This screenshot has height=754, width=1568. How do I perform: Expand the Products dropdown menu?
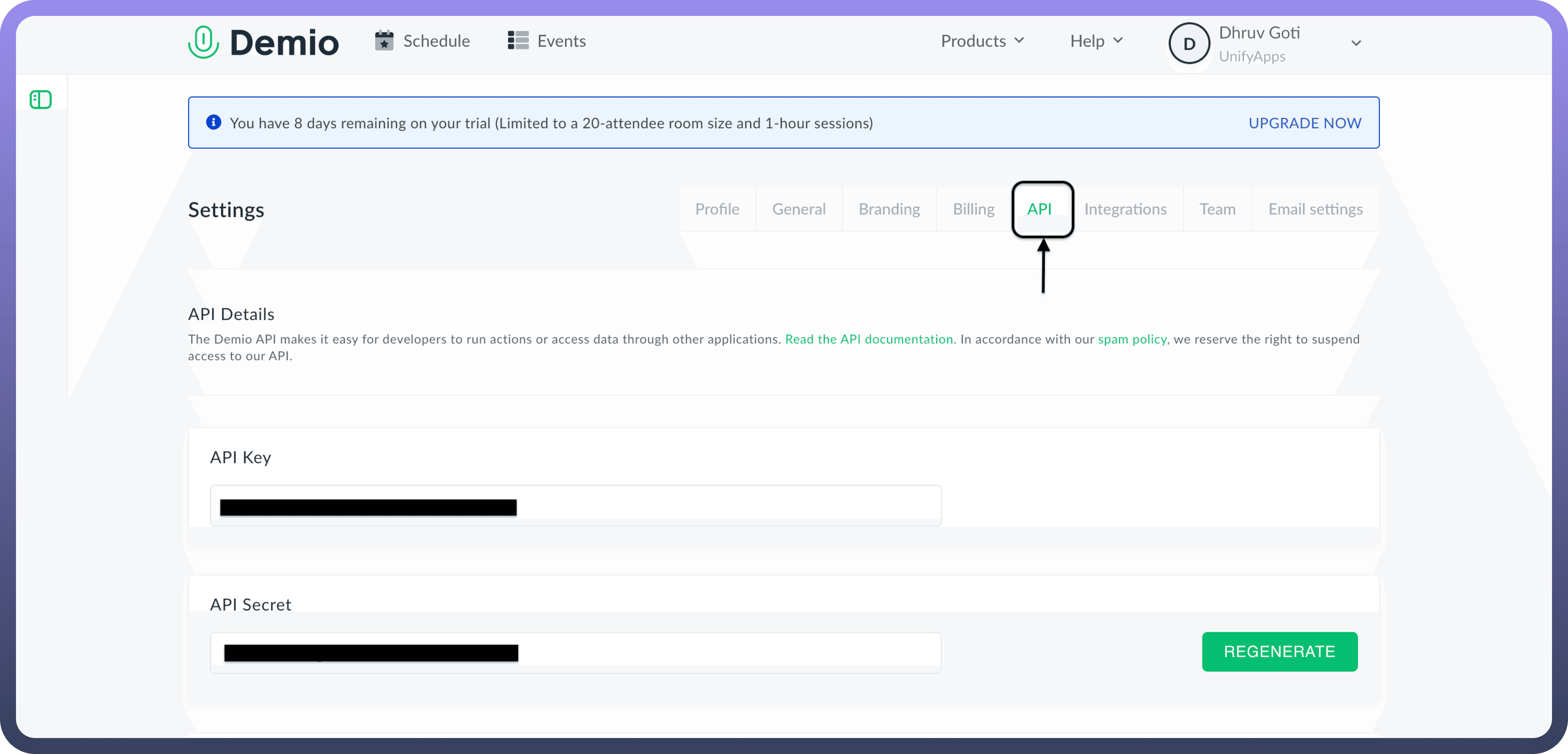pyautogui.click(x=982, y=41)
